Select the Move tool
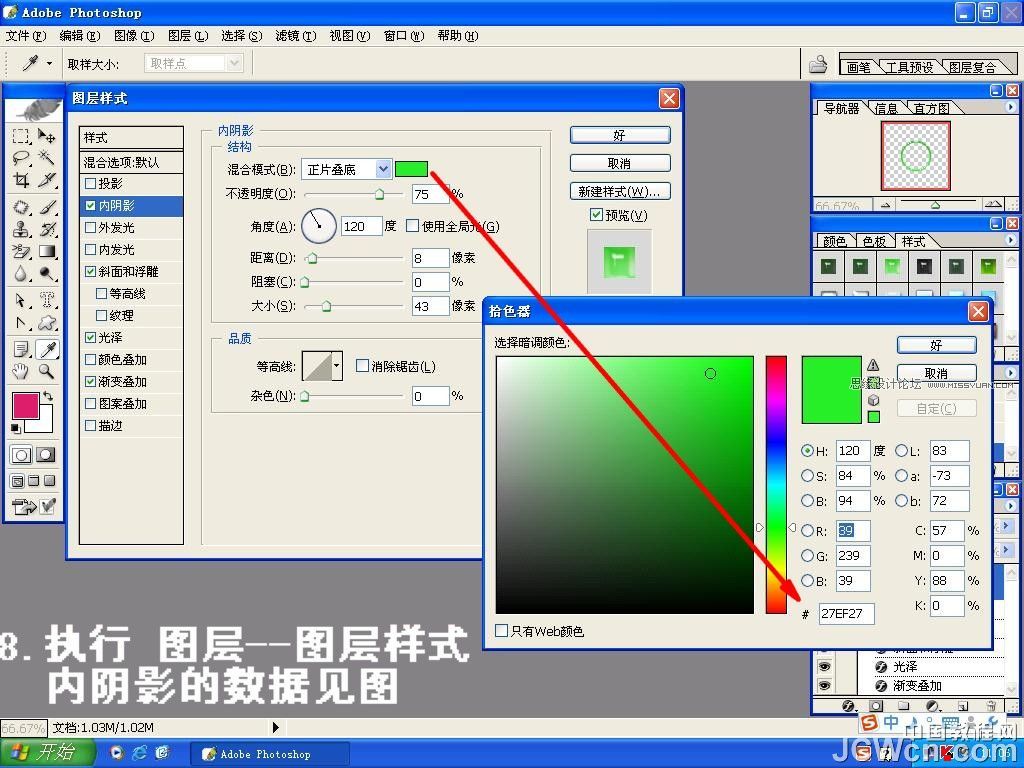 coord(46,136)
